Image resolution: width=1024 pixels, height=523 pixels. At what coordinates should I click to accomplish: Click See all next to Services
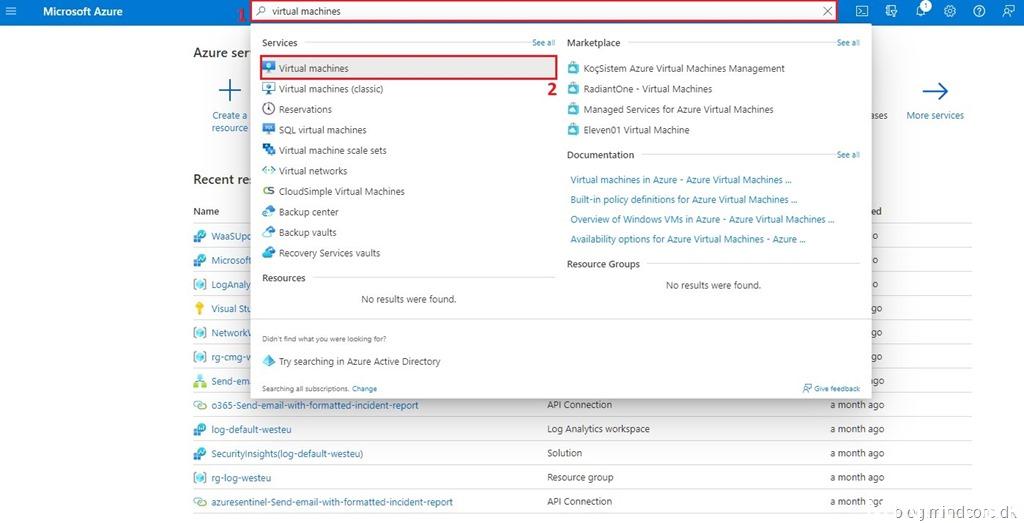click(543, 43)
